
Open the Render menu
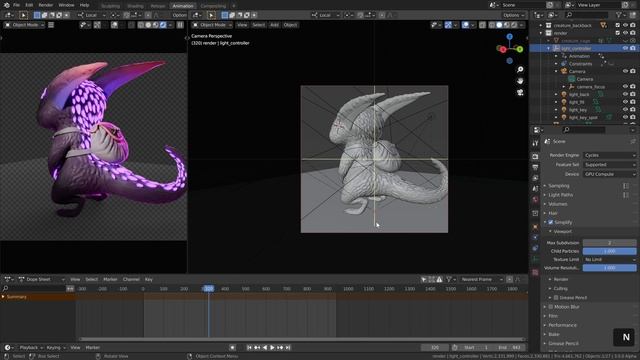tap(46, 5)
